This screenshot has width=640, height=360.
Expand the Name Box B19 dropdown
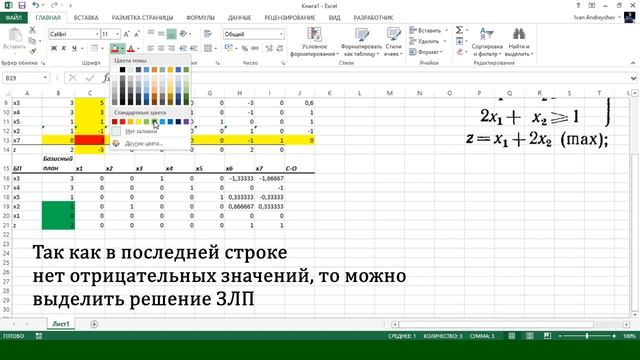[45, 78]
